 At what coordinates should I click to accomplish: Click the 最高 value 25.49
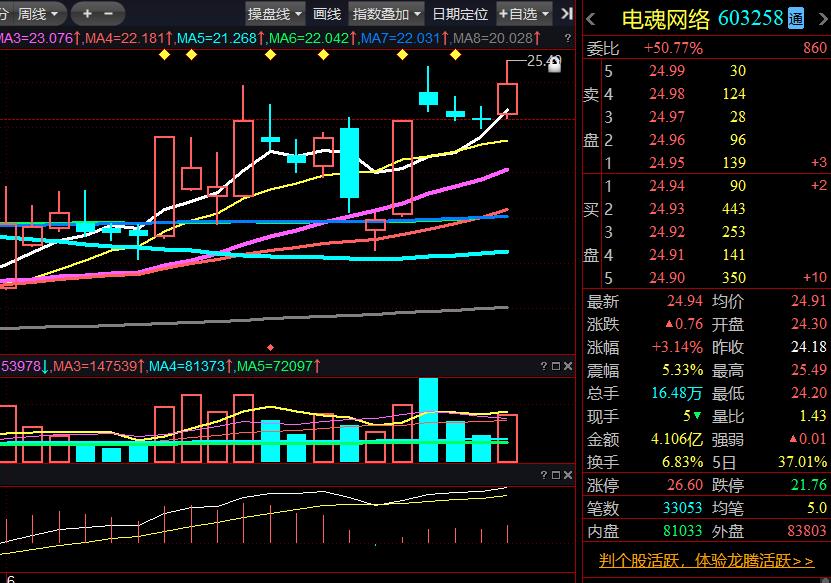click(808, 370)
